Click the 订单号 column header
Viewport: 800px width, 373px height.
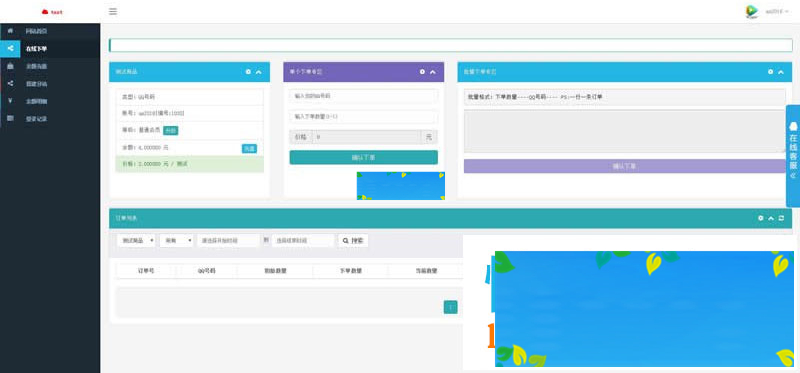[x=145, y=271]
